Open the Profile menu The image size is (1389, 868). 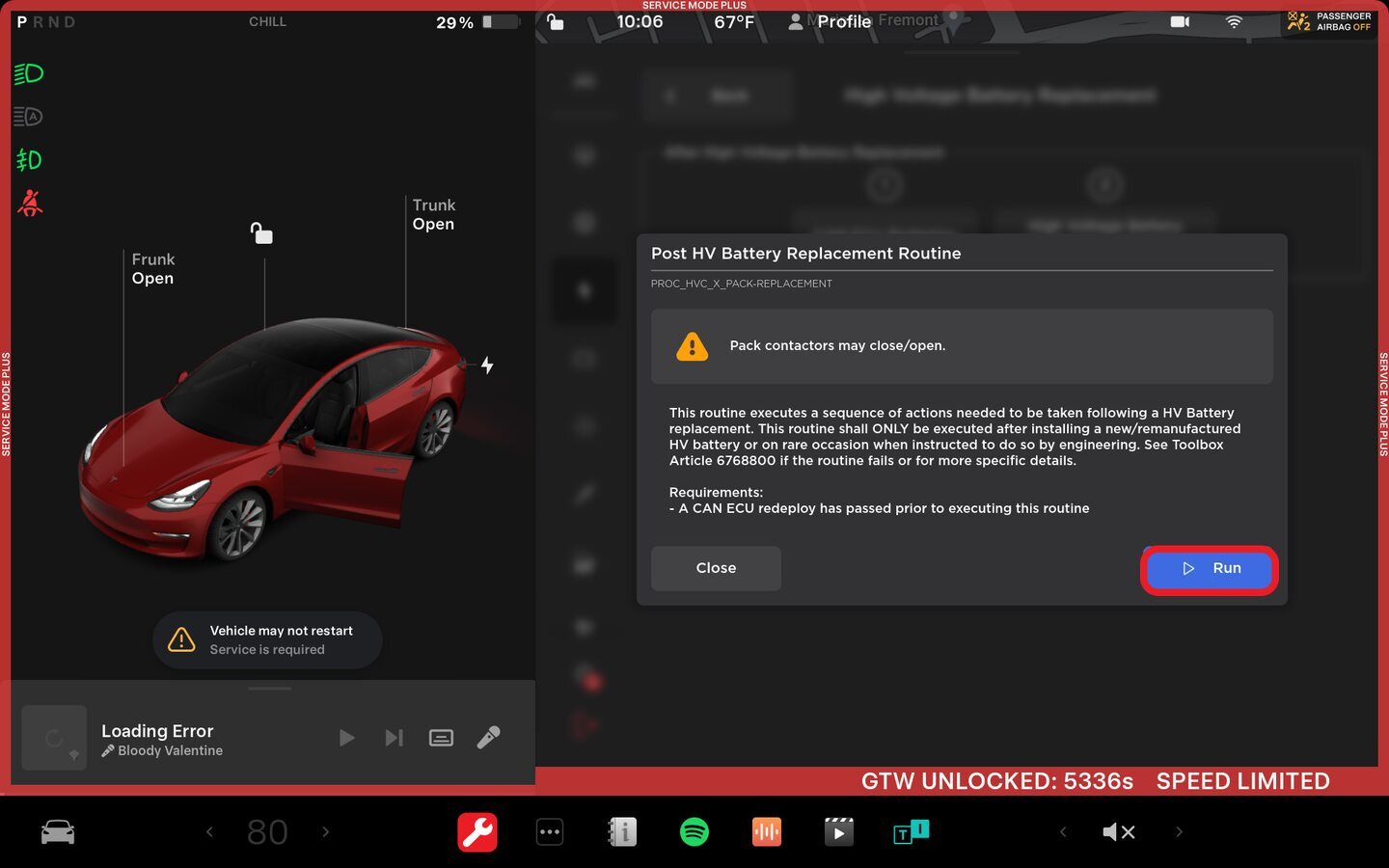click(830, 22)
